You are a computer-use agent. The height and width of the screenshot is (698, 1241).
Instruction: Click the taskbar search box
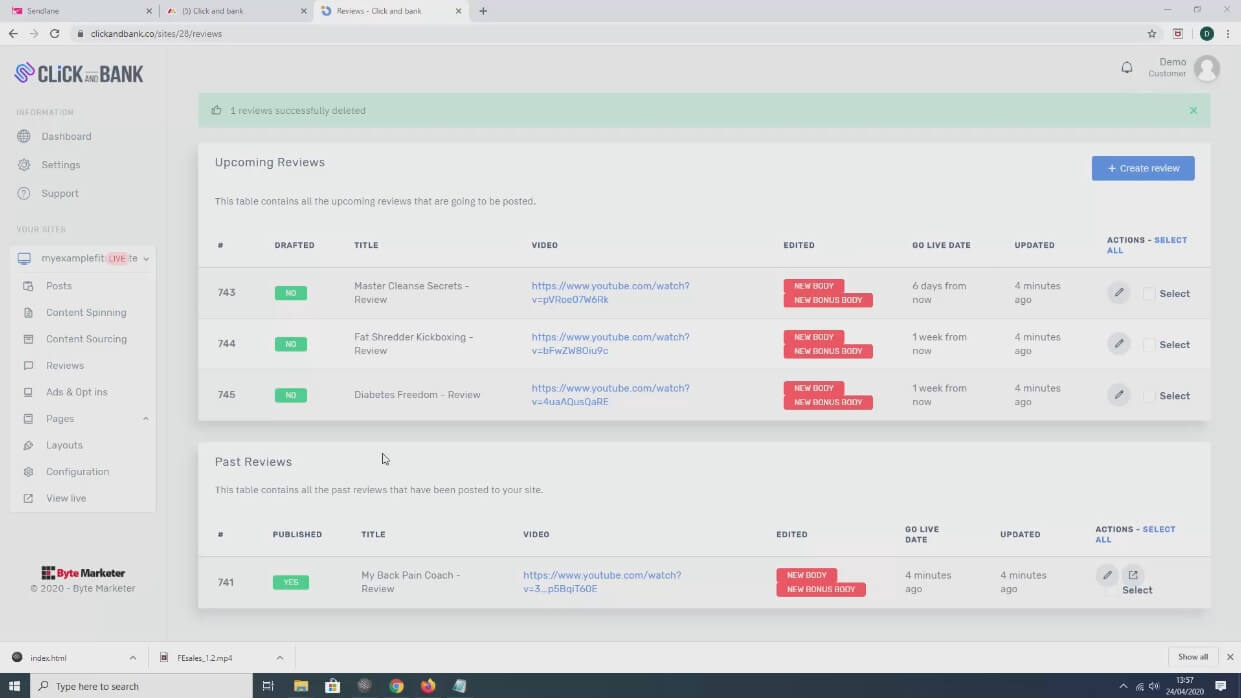coord(140,686)
